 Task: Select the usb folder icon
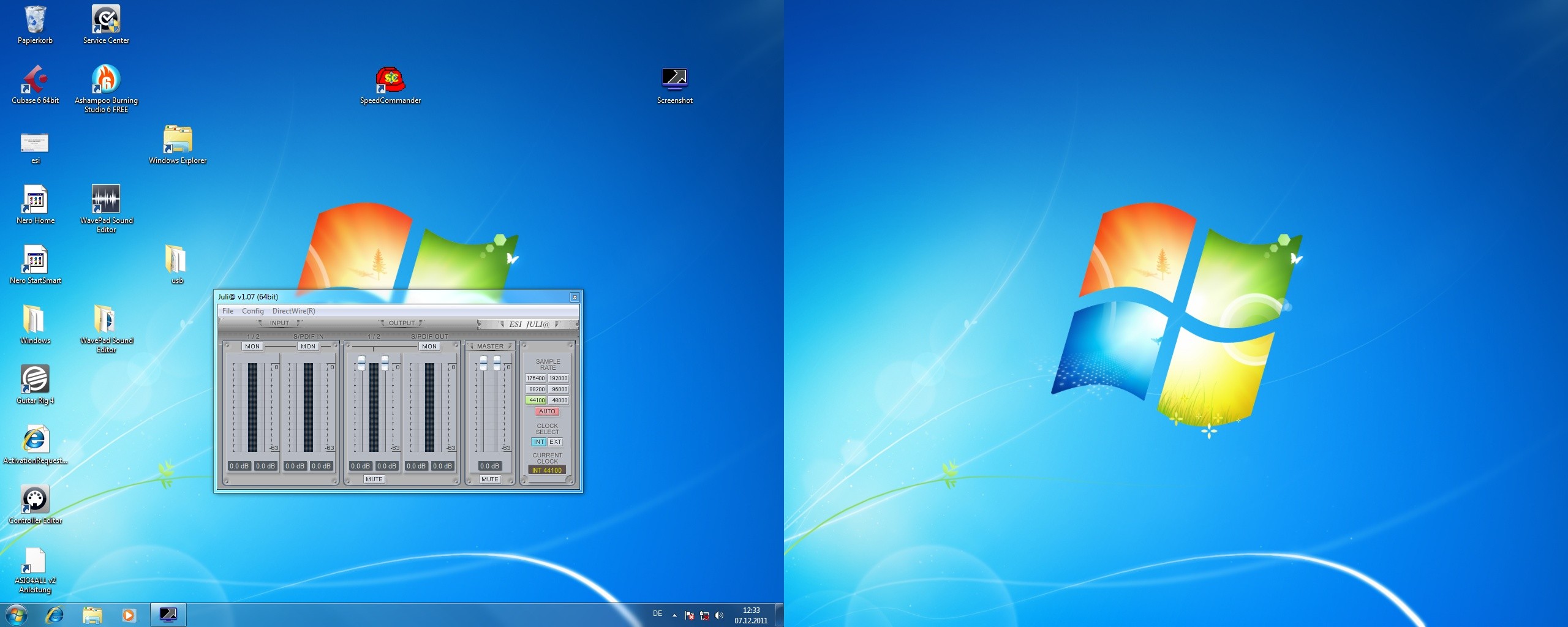(x=176, y=265)
